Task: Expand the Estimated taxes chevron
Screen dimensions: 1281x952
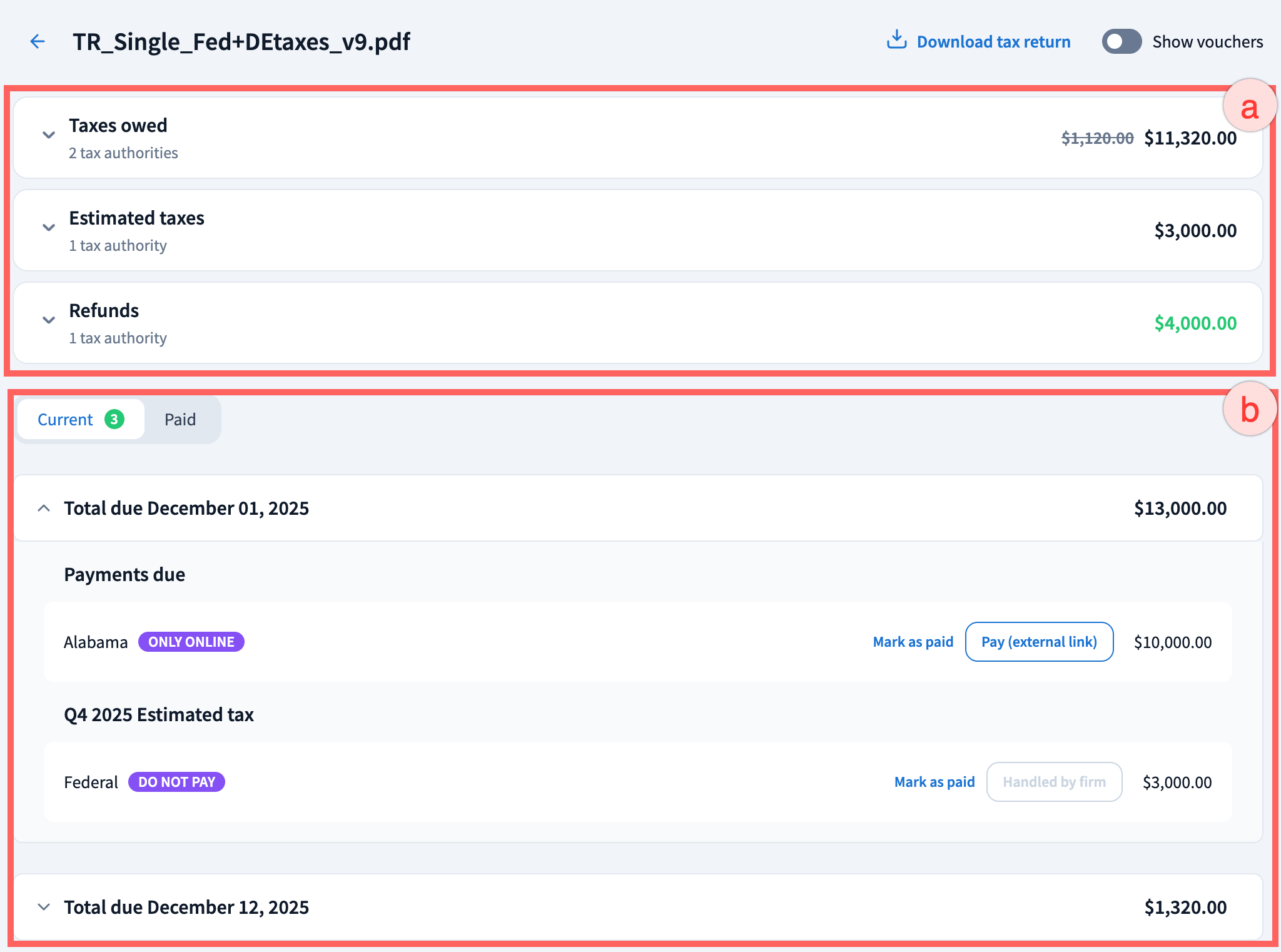Action: (48, 228)
